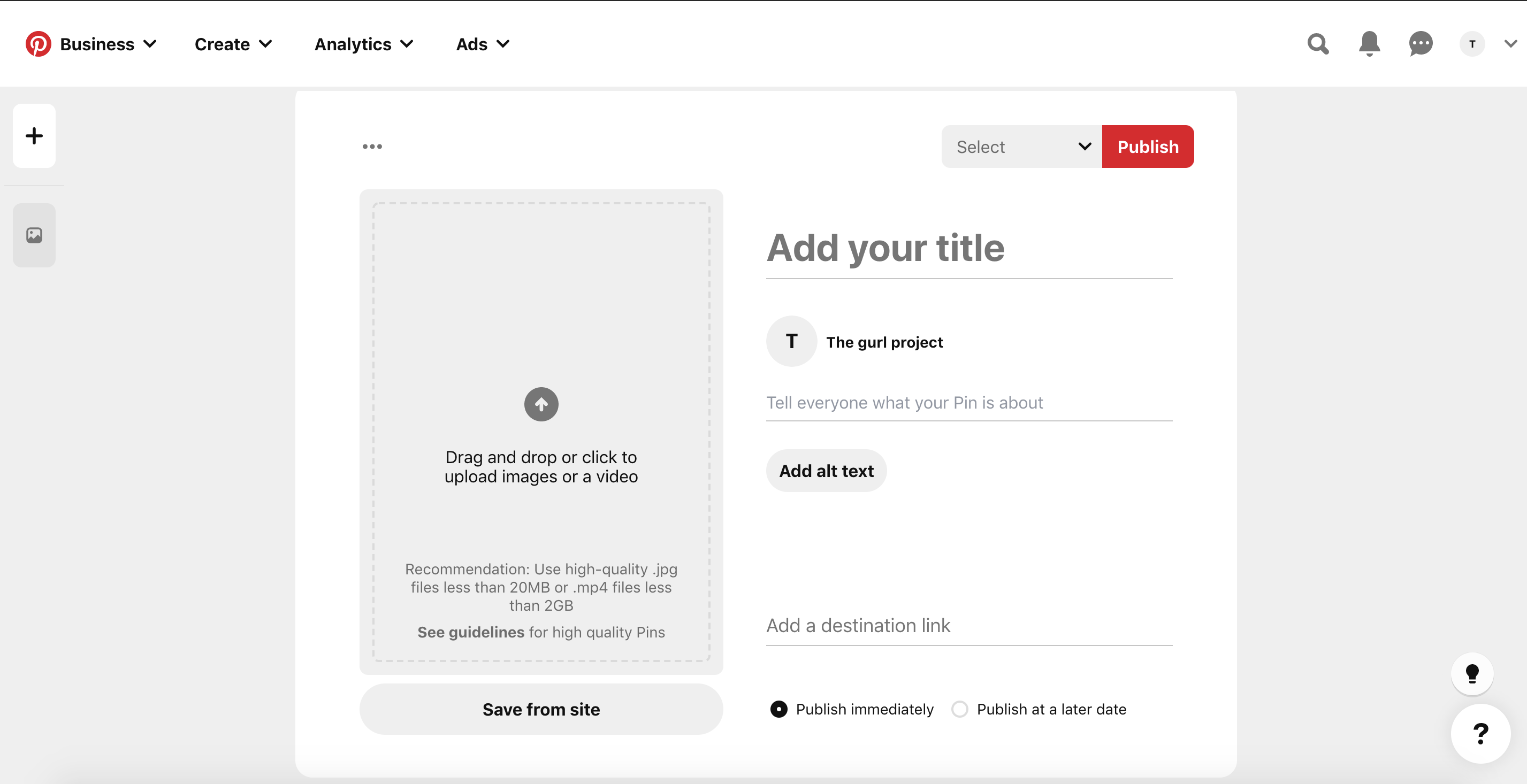This screenshot has height=784, width=1527.
Task: Open messages speech bubble icon
Action: click(x=1421, y=44)
